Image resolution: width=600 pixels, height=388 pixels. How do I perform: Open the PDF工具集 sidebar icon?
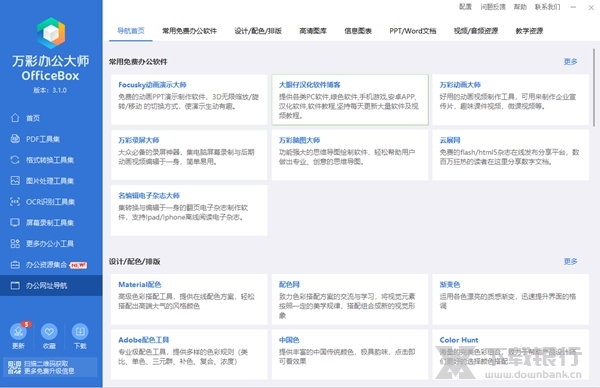15,139
